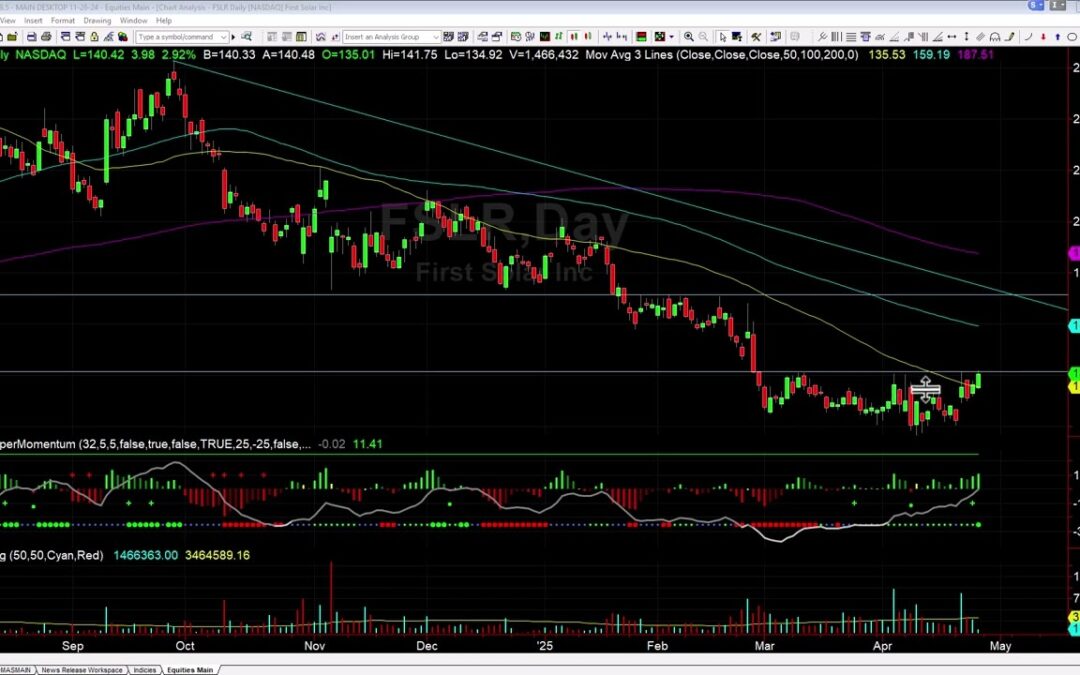Image resolution: width=1080 pixels, height=675 pixels.
Task: Click the red down arrow drawing tool
Action: click(x=1043, y=37)
